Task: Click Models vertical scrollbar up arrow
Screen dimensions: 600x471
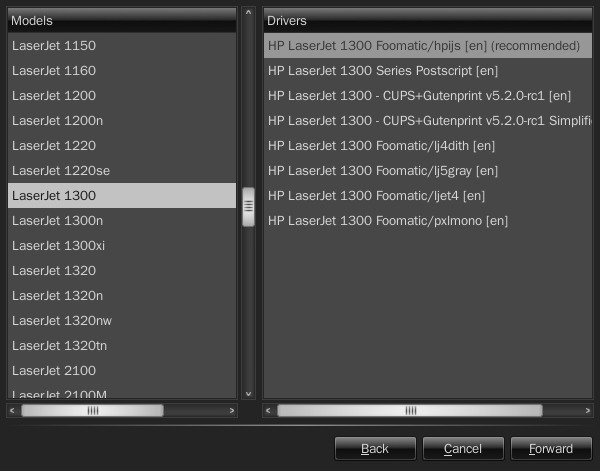Action: coord(248,13)
